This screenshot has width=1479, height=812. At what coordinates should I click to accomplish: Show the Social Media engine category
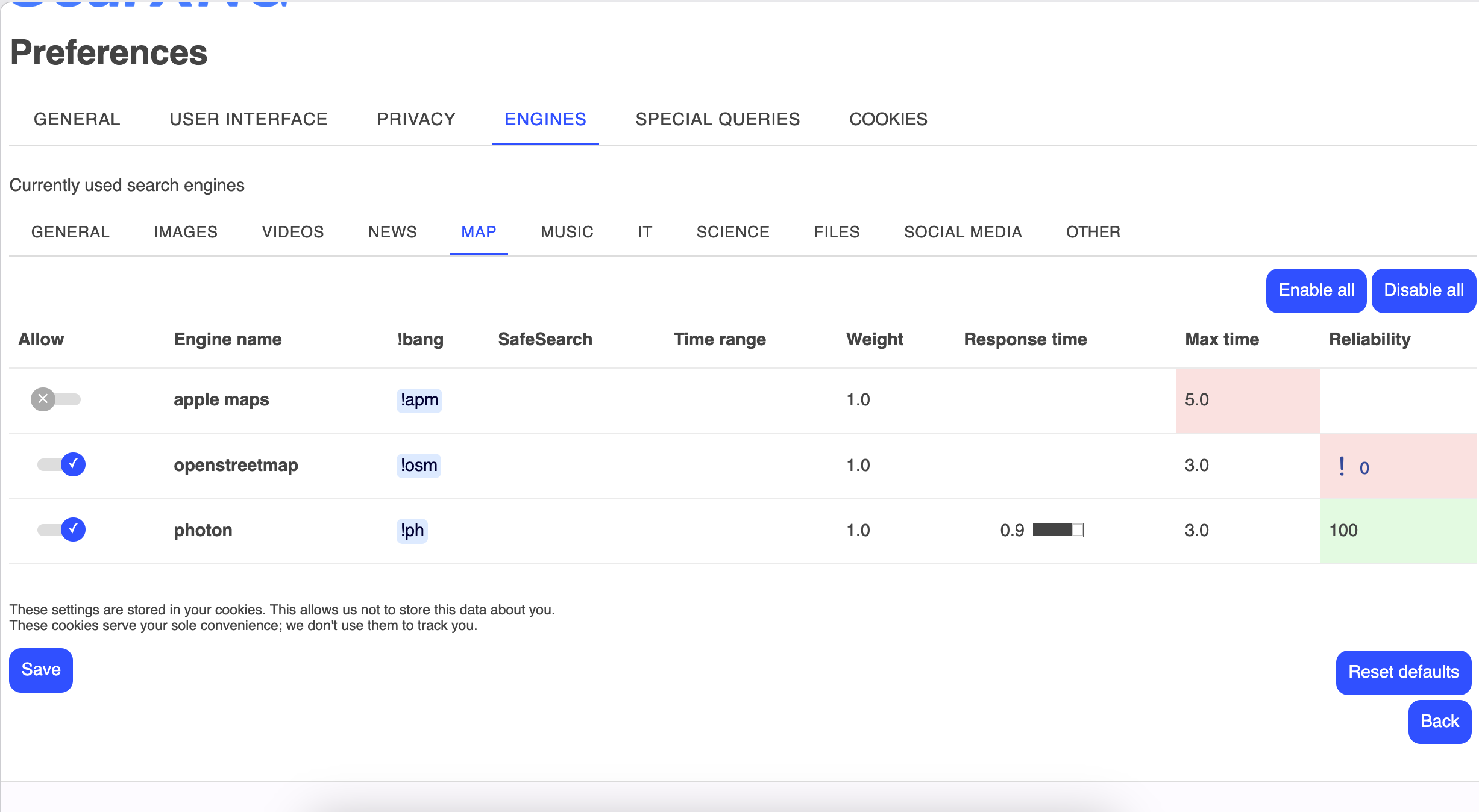click(x=963, y=232)
